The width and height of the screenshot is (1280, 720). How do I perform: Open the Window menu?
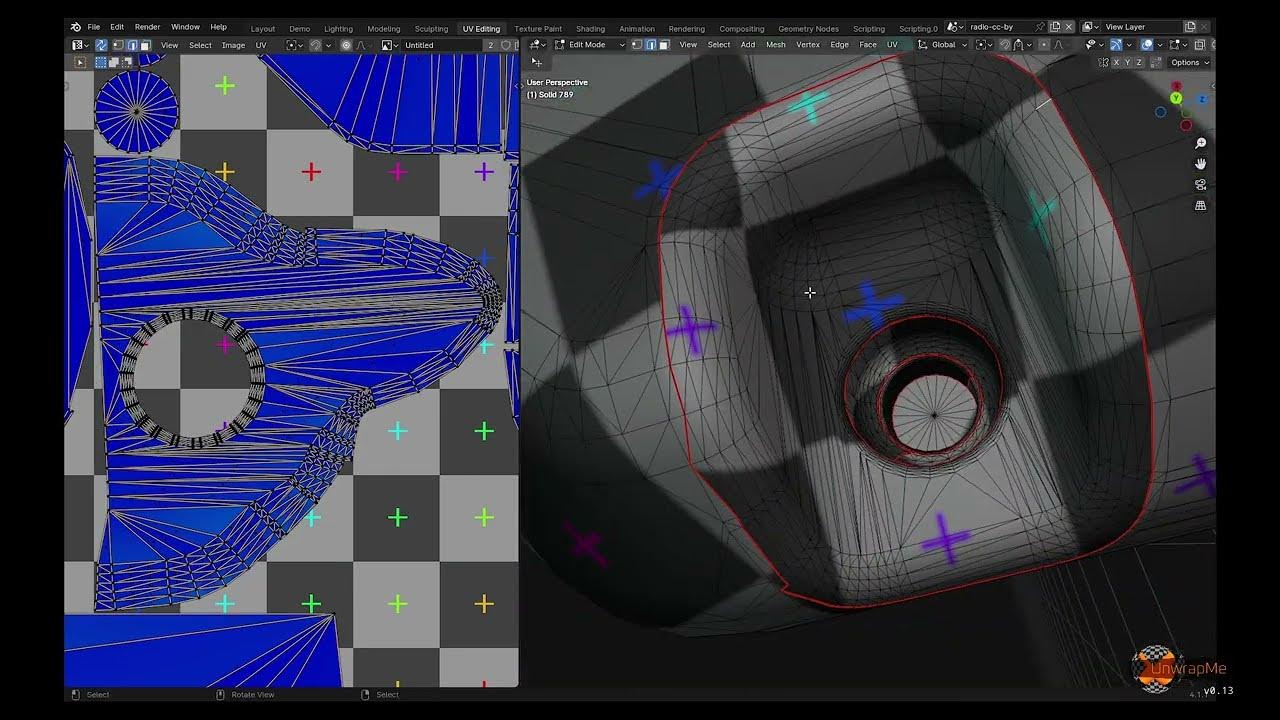[185, 27]
